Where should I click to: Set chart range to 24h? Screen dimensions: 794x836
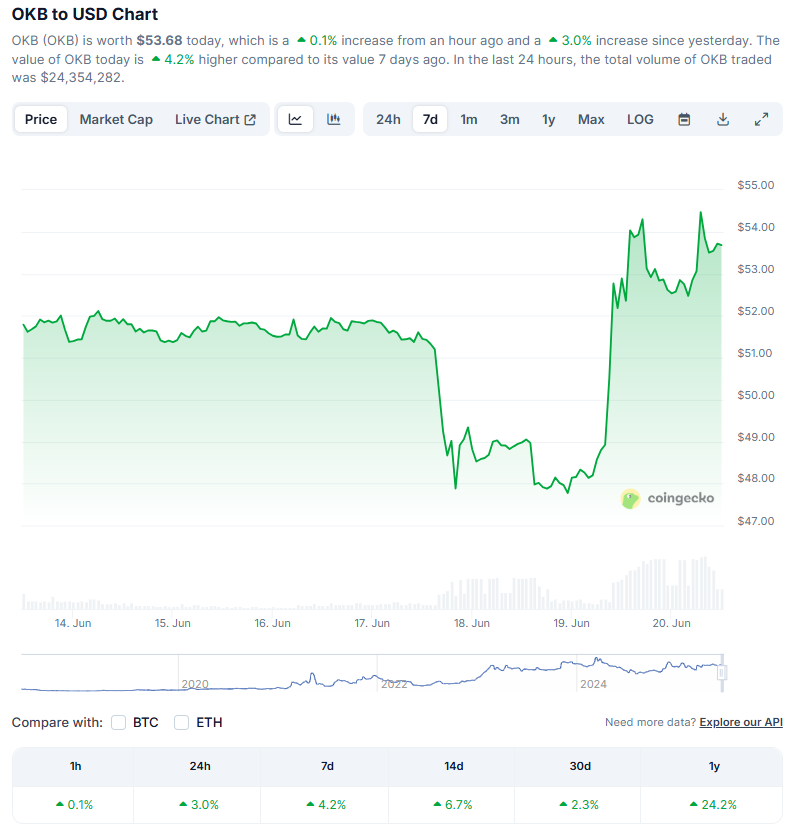click(x=388, y=119)
